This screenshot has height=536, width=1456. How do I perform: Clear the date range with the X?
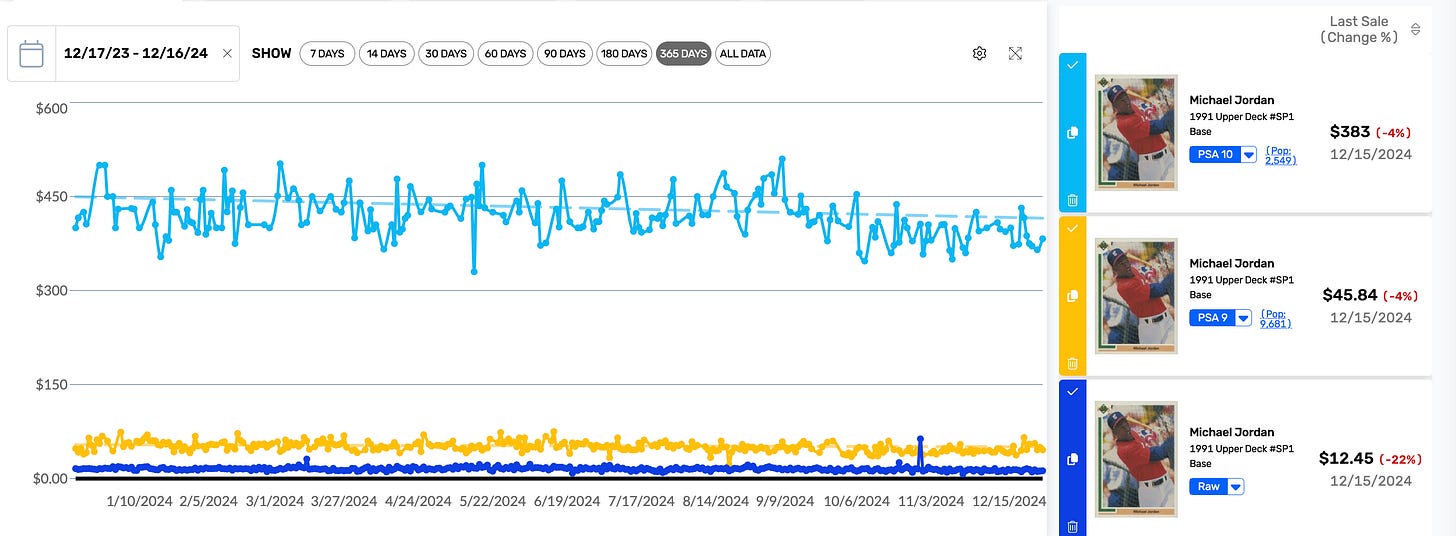coord(227,54)
